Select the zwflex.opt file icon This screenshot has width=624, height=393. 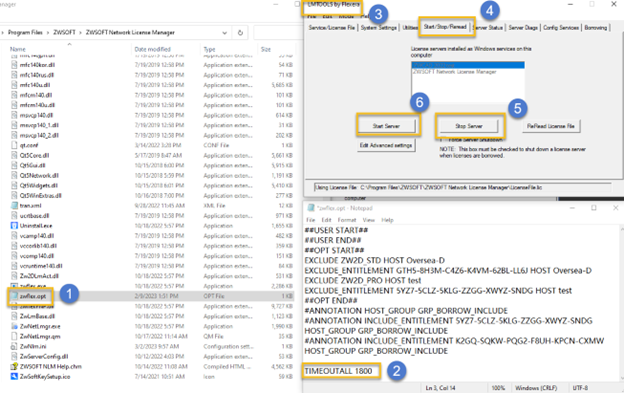click(x=14, y=296)
